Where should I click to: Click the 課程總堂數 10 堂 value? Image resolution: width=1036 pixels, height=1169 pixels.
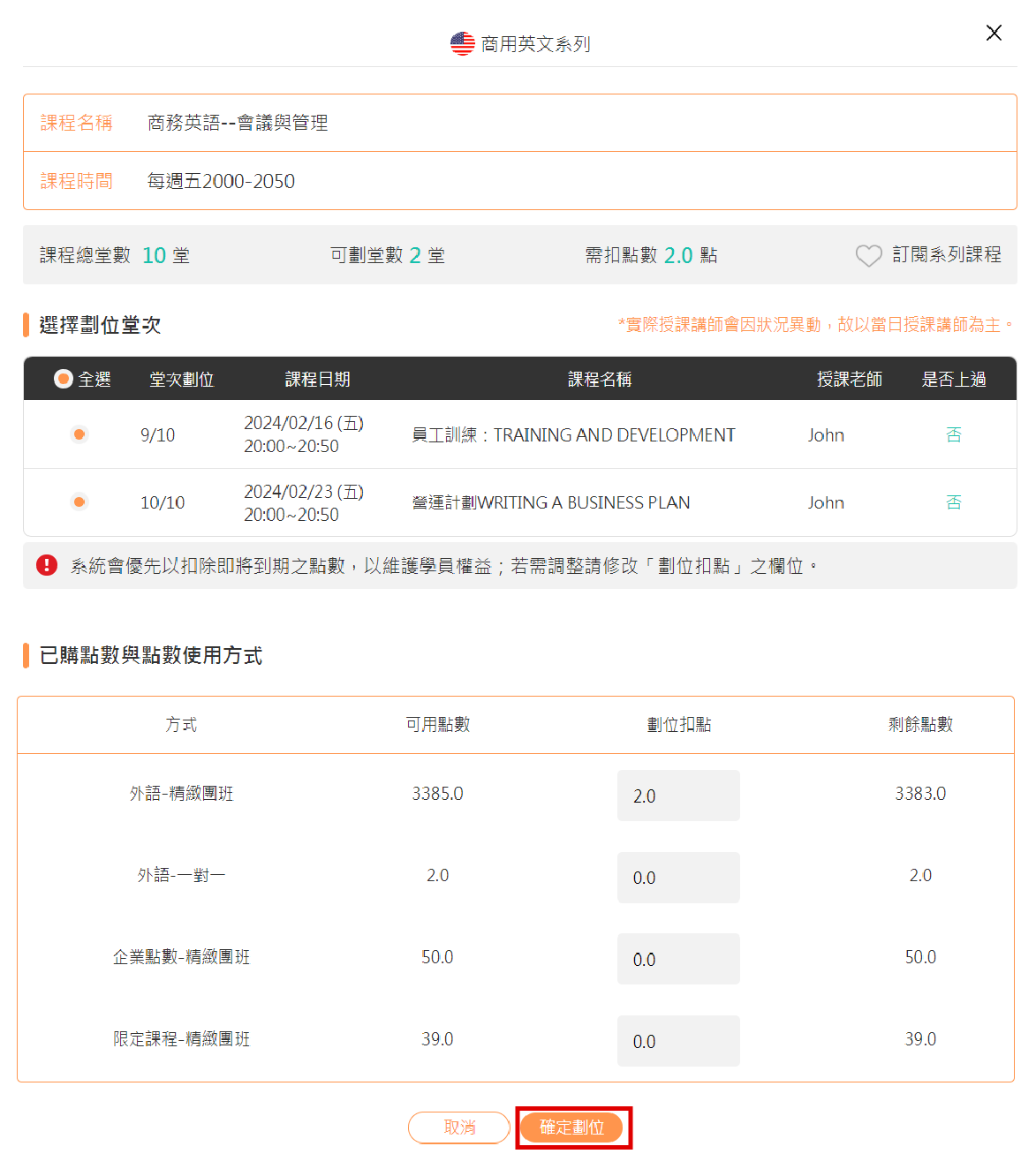pyautogui.click(x=115, y=255)
